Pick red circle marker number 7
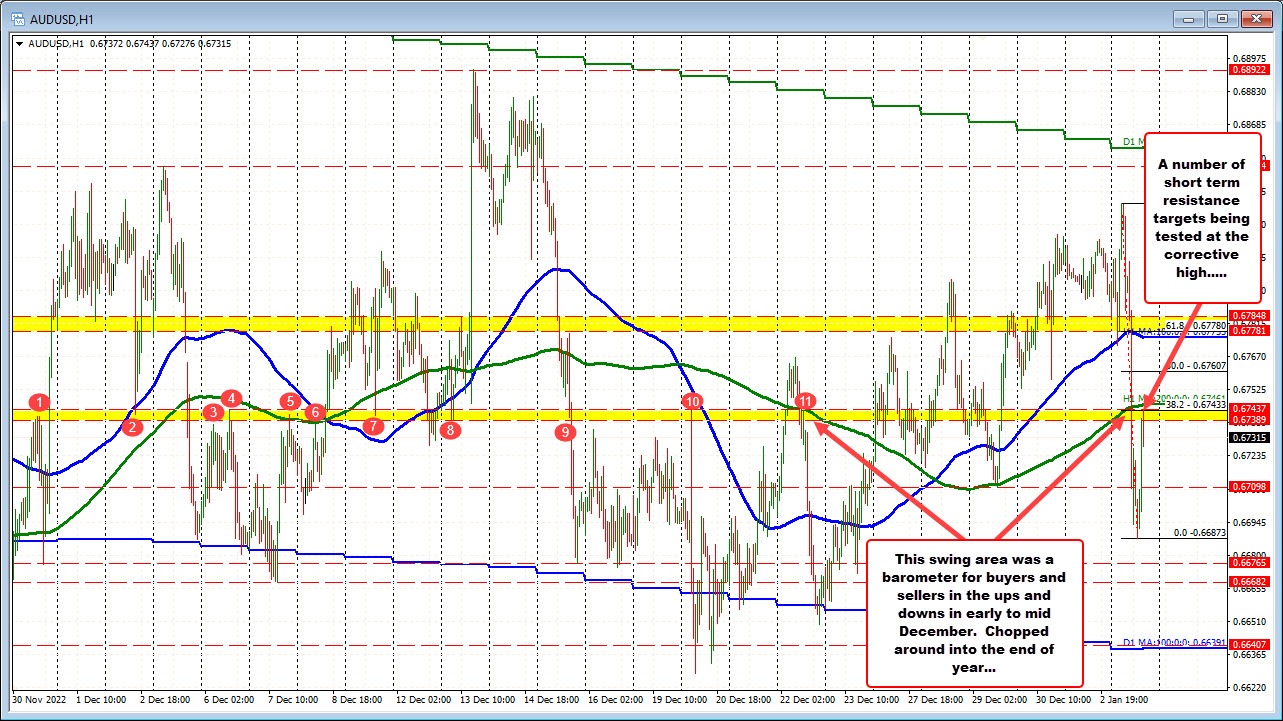This screenshot has width=1283, height=721. (372, 426)
